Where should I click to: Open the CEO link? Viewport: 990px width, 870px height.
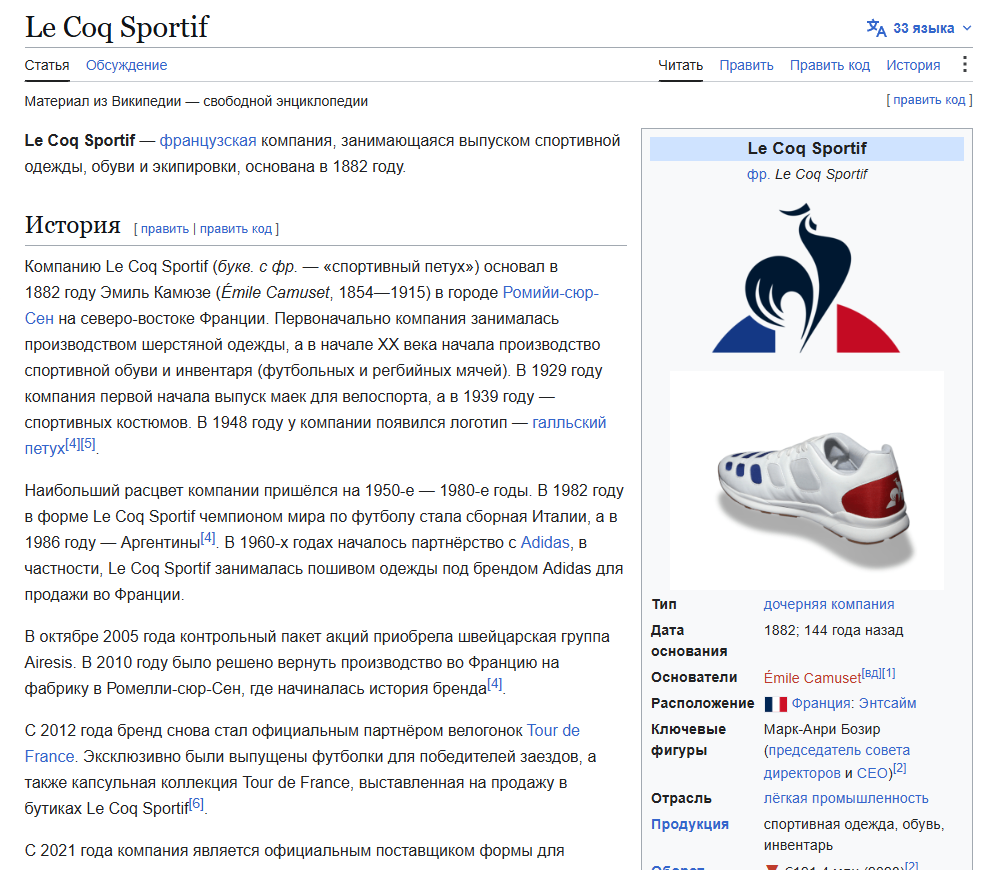[x=873, y=773]
